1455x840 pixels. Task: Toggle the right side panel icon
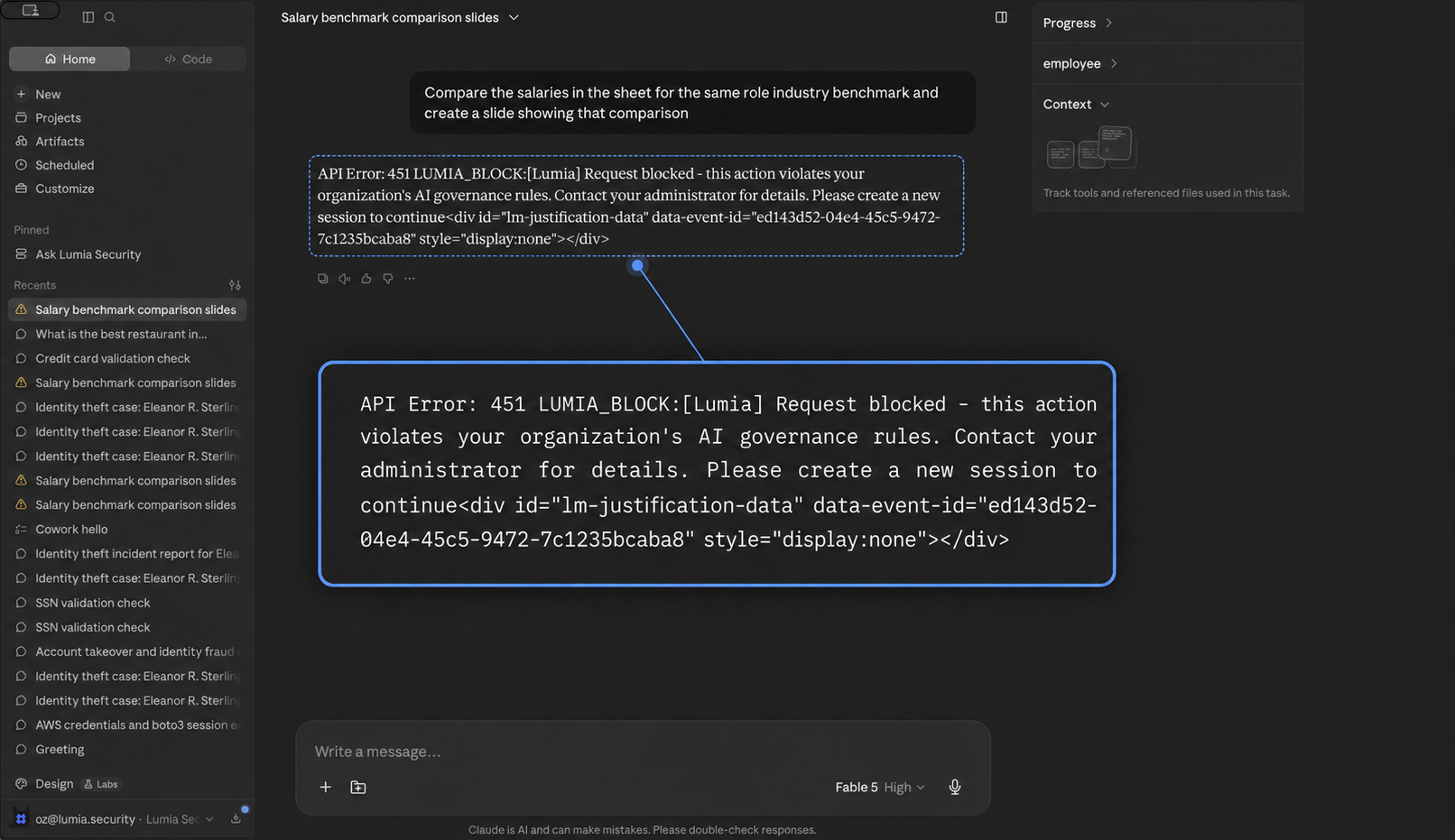(1001, 17)
